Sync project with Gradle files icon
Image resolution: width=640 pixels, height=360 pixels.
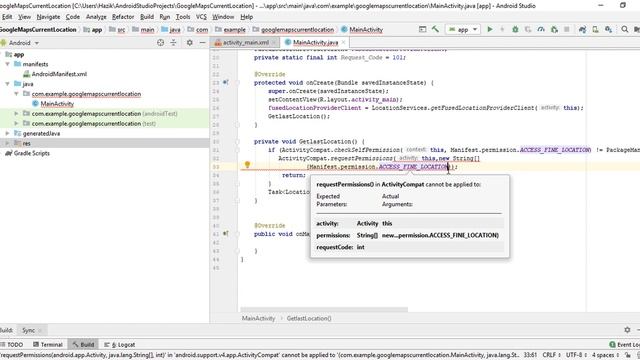(582, 29)
